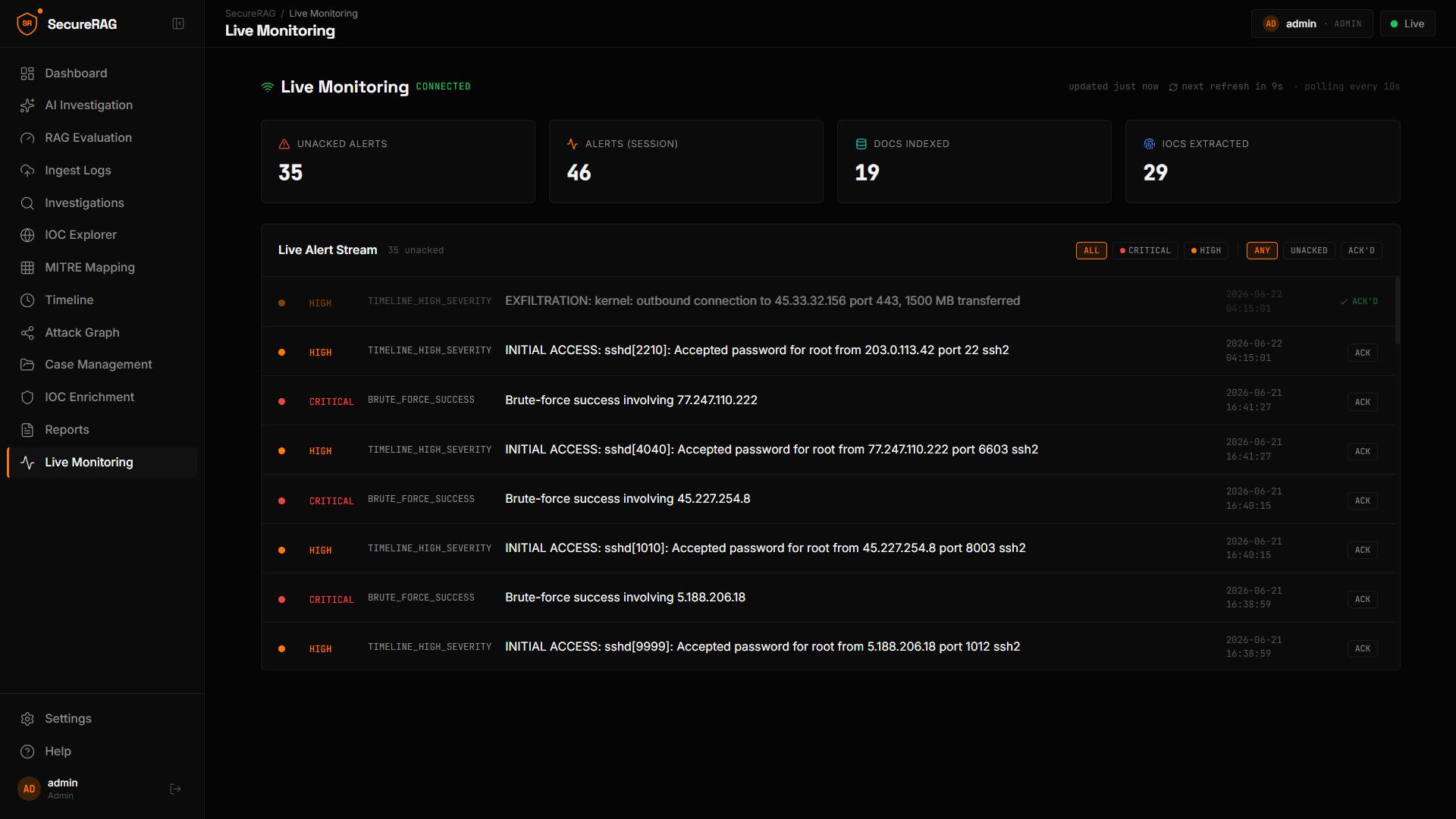The image size is (1456, 819).
Task: Acknowledge alert from 203.0.113.42
Action: (x=1363, y=353)
